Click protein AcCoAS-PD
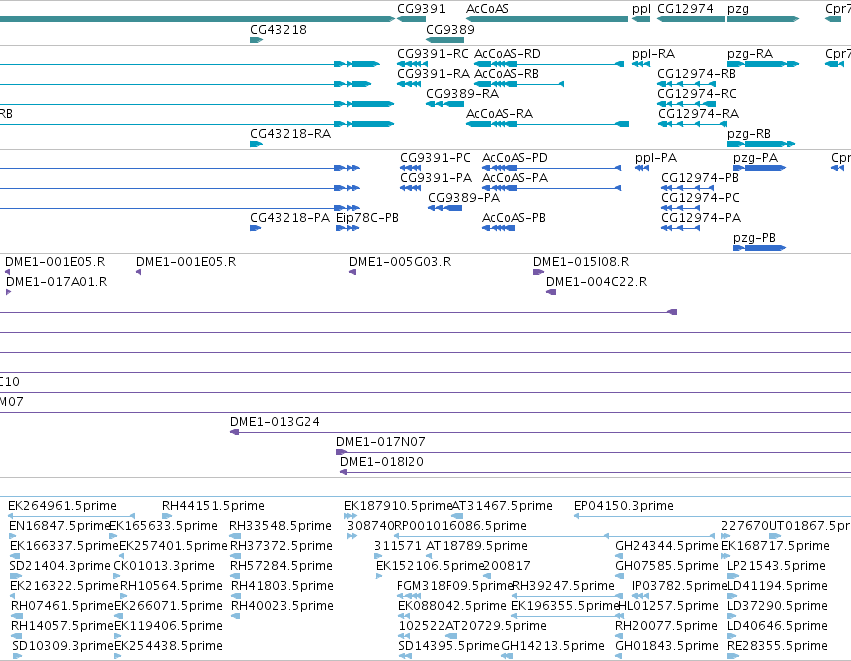851x661 pixels. [515, 158]
